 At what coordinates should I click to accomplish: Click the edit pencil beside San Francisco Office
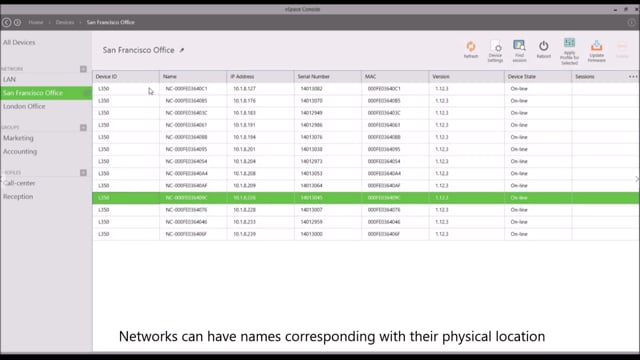pos(182,50)
